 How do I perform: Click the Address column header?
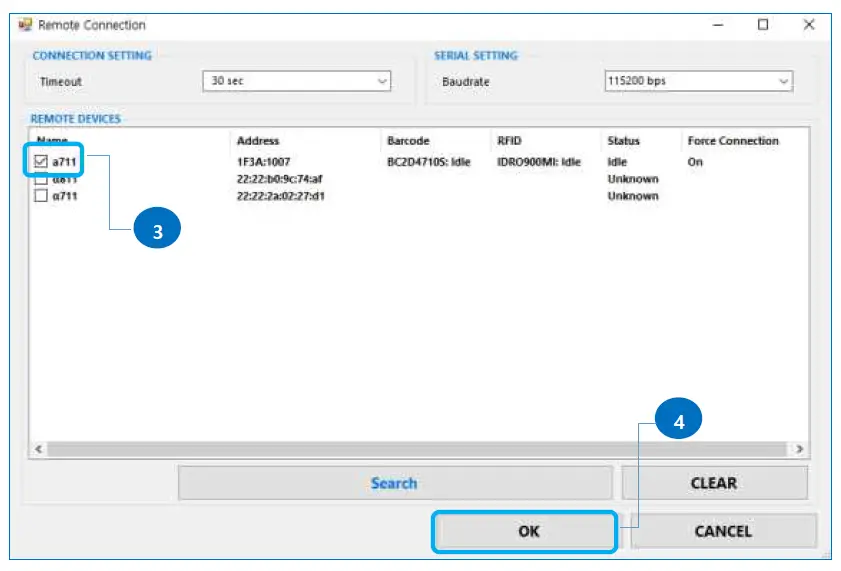tap(258, 141)
